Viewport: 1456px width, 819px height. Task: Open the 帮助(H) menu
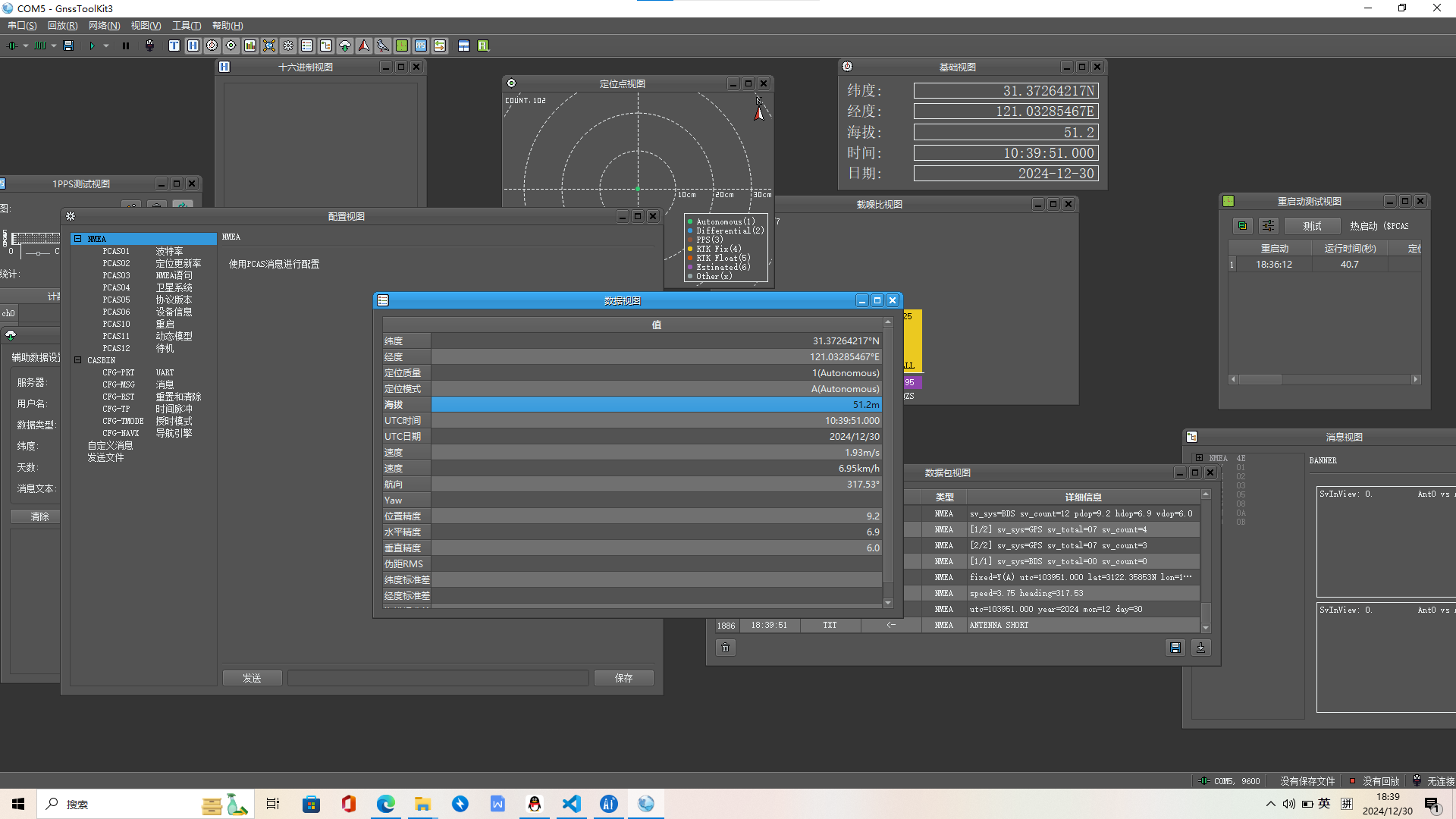click(x=227, y=26)
